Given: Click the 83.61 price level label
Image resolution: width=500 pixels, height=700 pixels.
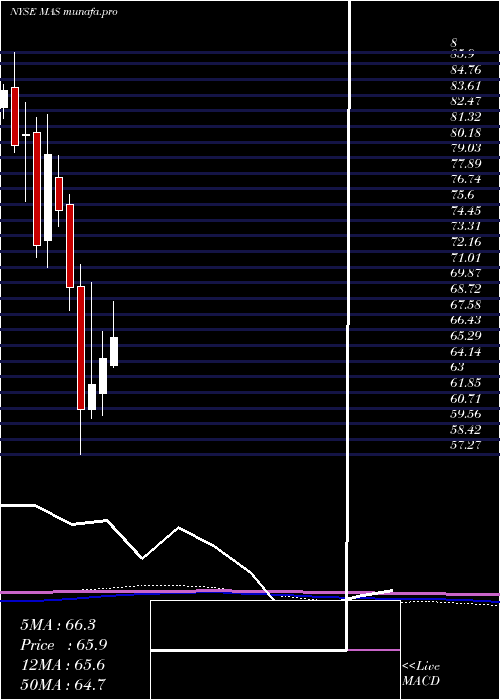Looking at the screenshot, I should click(x=466, y=86).
